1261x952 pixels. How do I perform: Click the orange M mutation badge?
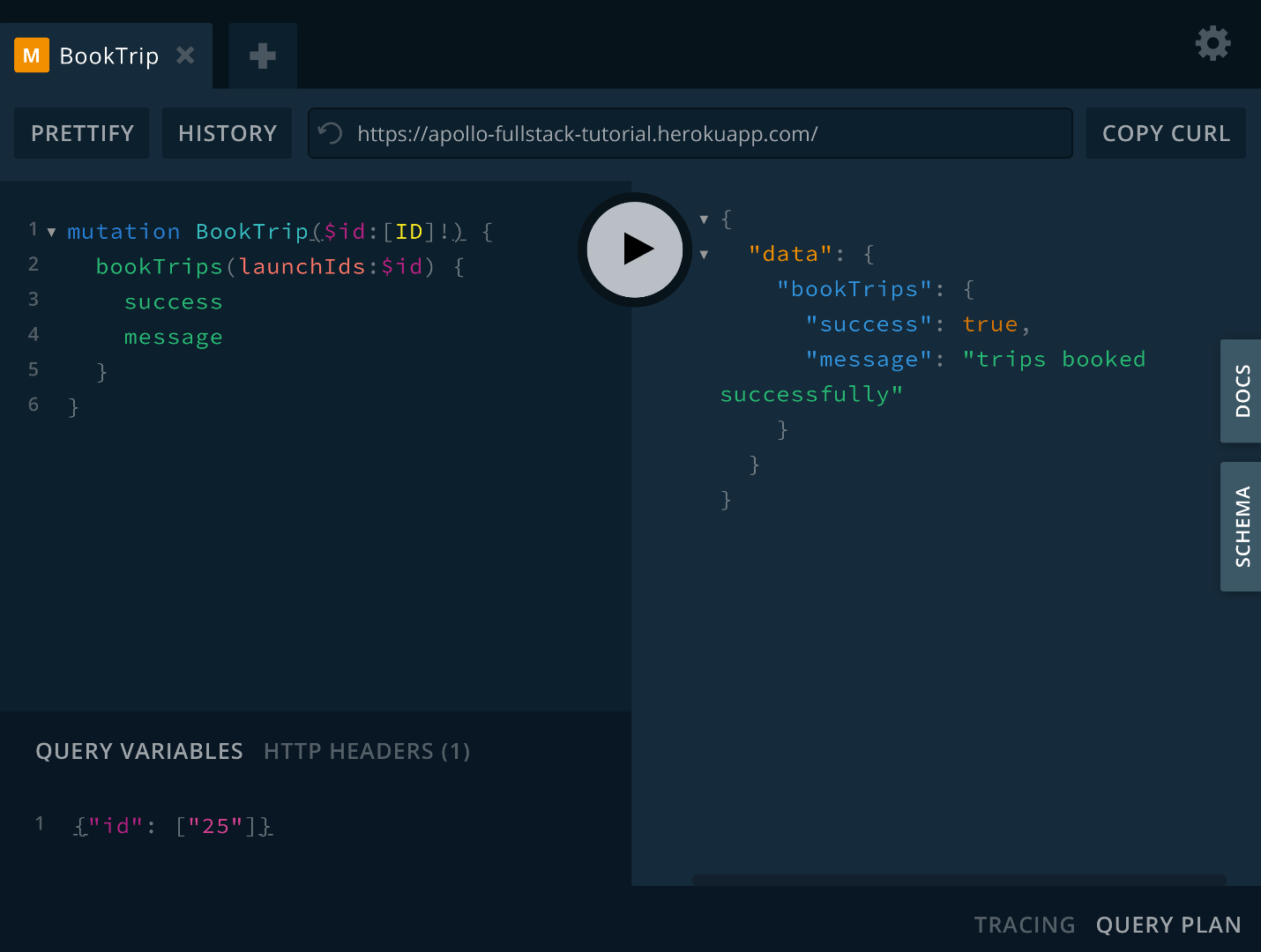coord(32,56)
